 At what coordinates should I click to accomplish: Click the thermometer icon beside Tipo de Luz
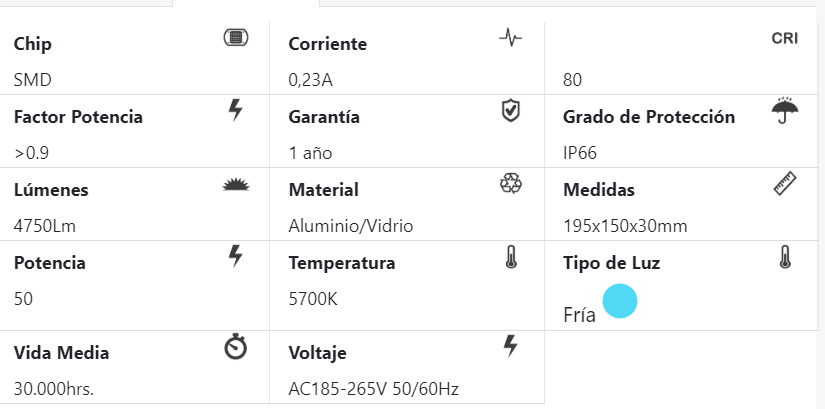point(785,257)
